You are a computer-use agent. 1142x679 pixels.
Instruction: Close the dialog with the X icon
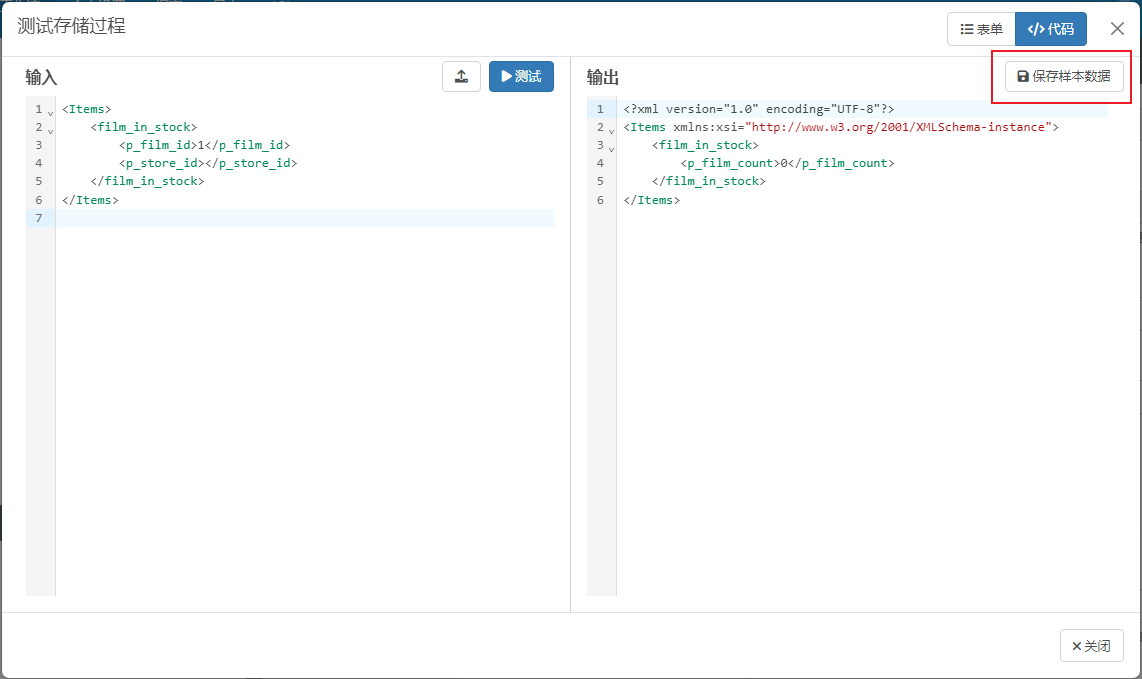pyautogui.click(x=1117, y=29)
